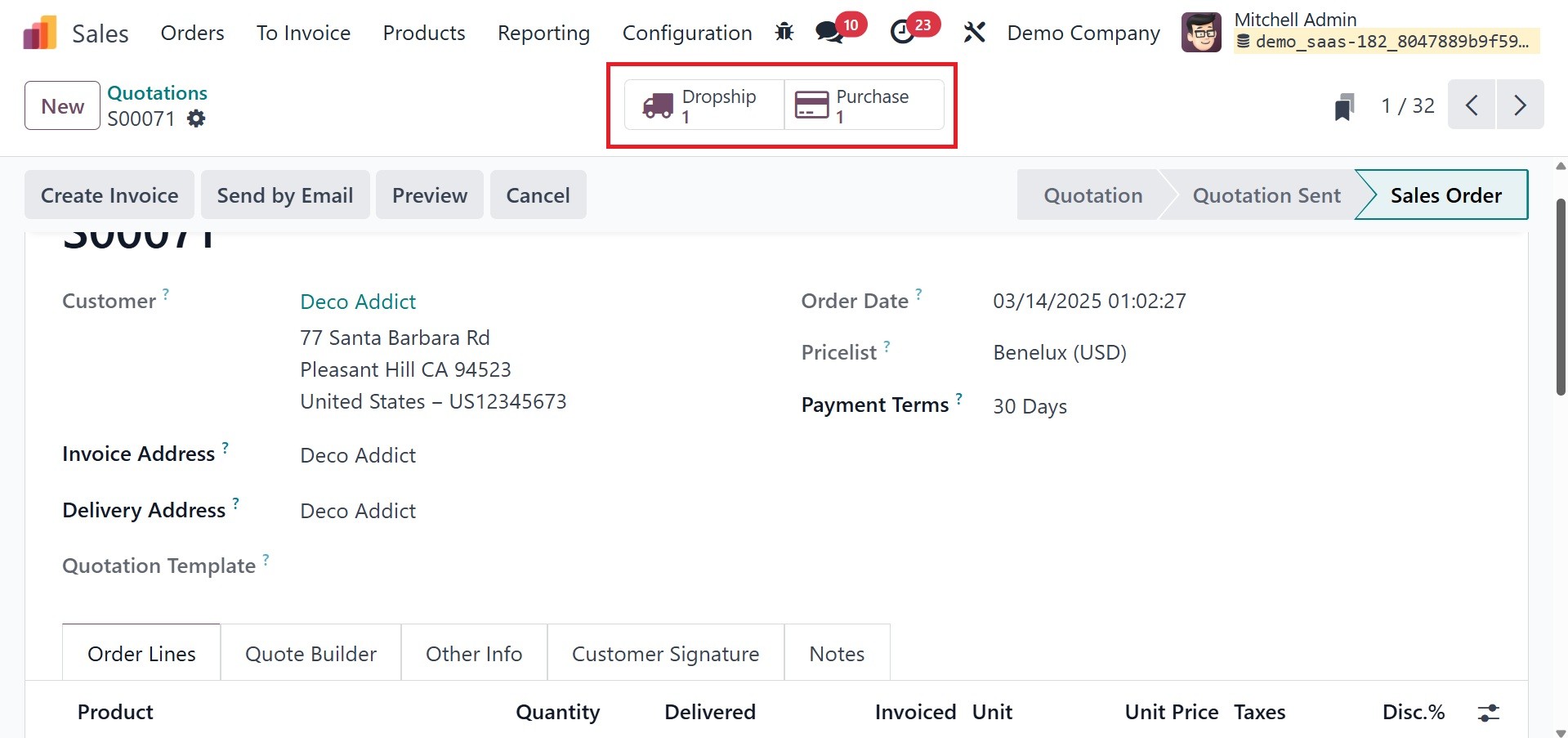Open the Configuration menu
This screenshot has height=738, width=1568.
687,33
